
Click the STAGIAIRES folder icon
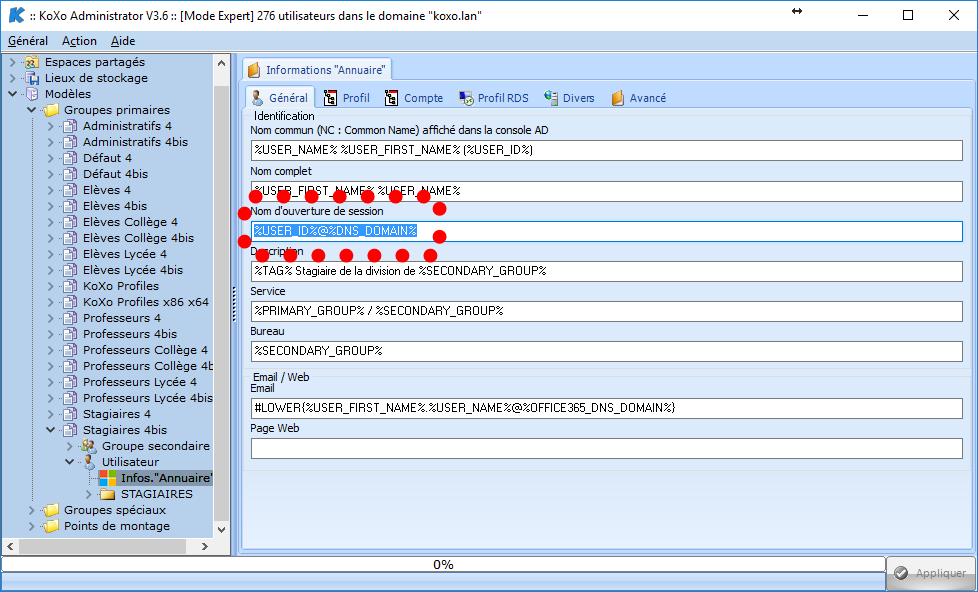(x=108, y=494)
